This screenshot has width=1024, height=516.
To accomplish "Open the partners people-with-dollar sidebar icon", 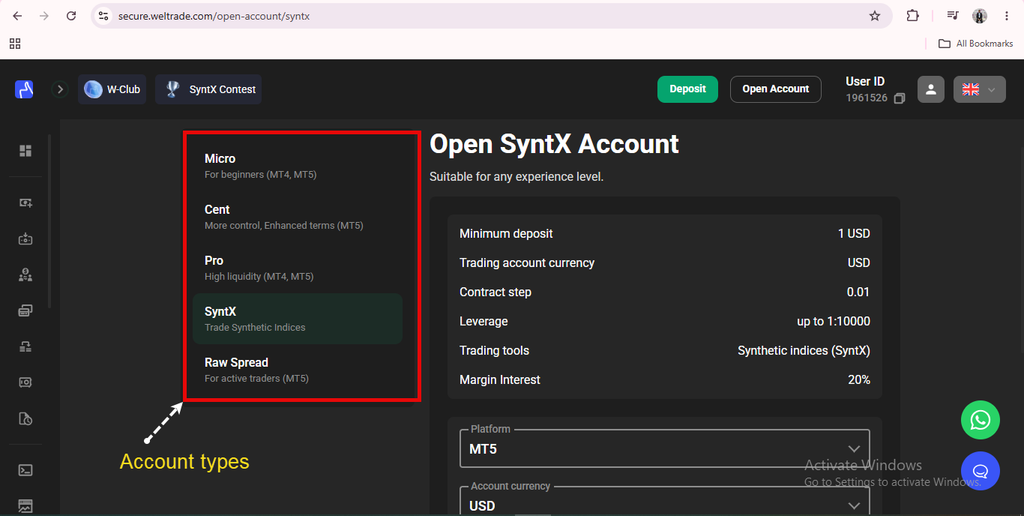I will click(x=25, y=275).
